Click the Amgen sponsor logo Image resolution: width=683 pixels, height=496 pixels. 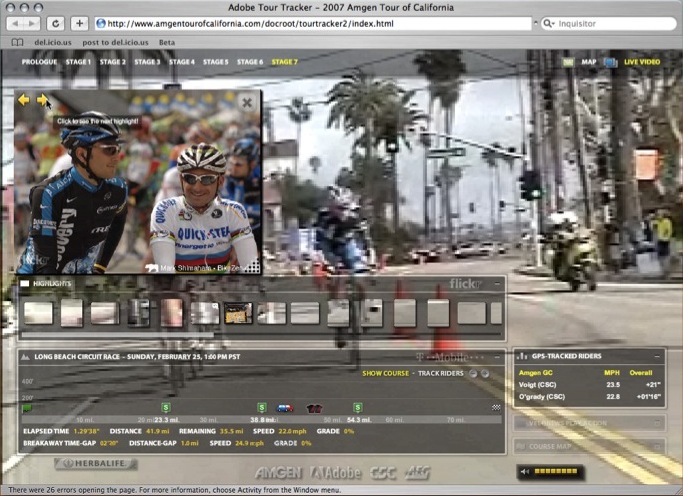[278, 473]
